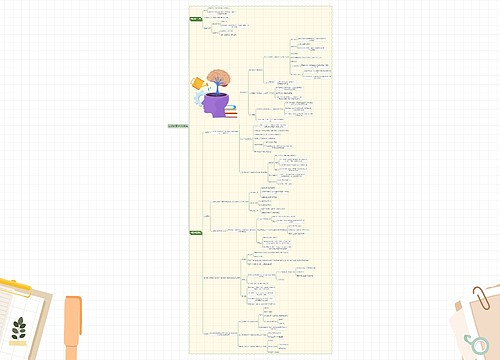Click the upper green branch node
Screen dimensions: 500x360
coord(196,19)
